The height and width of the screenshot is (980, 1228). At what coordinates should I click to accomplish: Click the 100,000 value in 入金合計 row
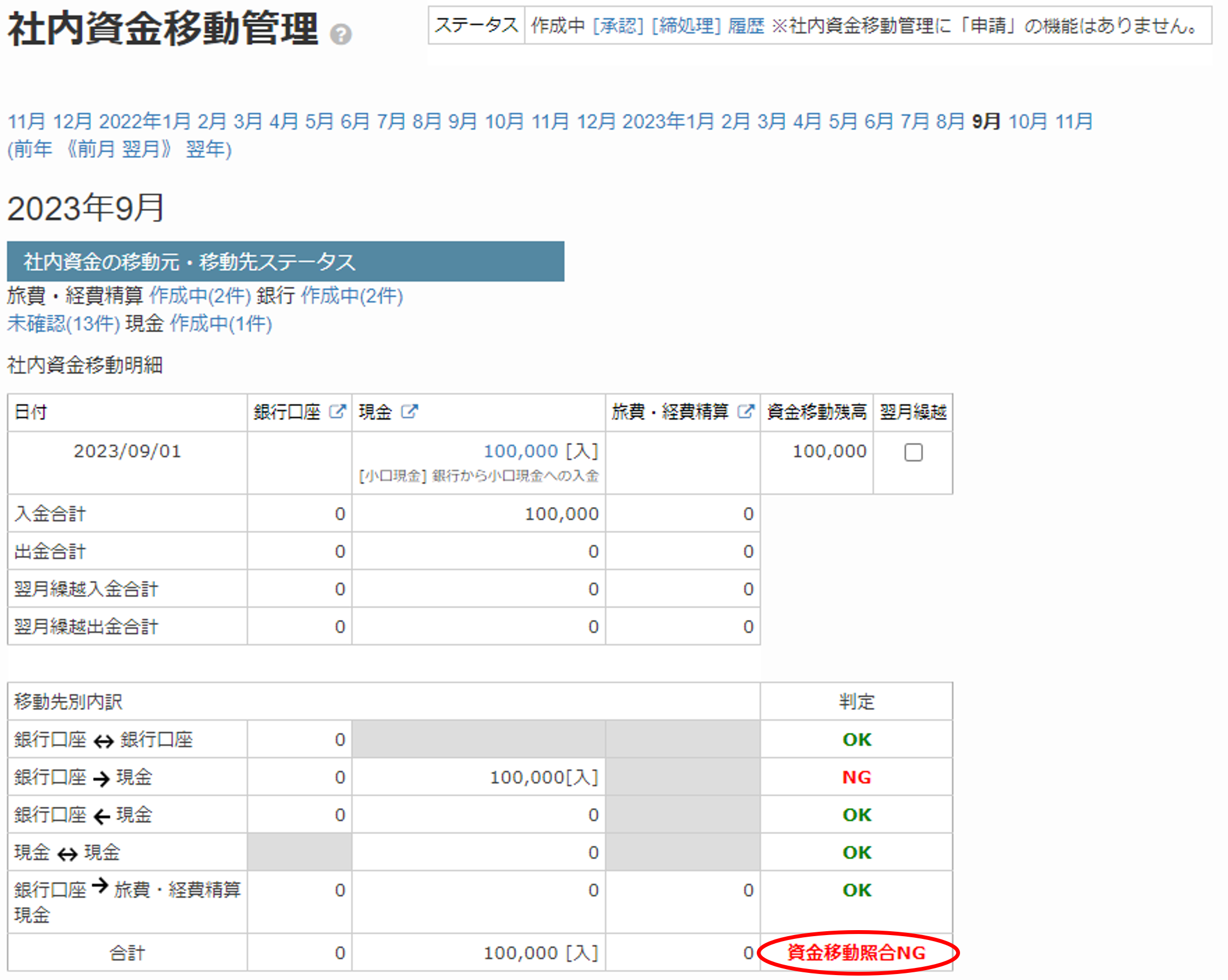pyautogui.click(x=562, y=514)
